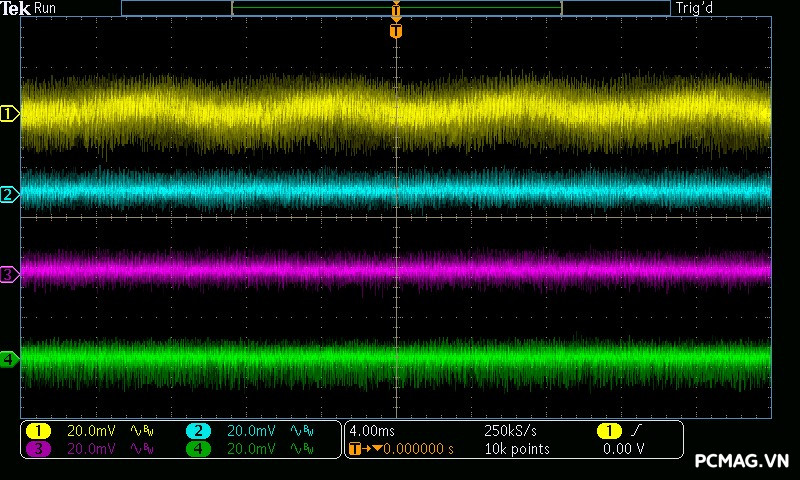Click the 250kS/s sample rate readout
This screenshot has width=800, height=480.
(x=509, y=431)
